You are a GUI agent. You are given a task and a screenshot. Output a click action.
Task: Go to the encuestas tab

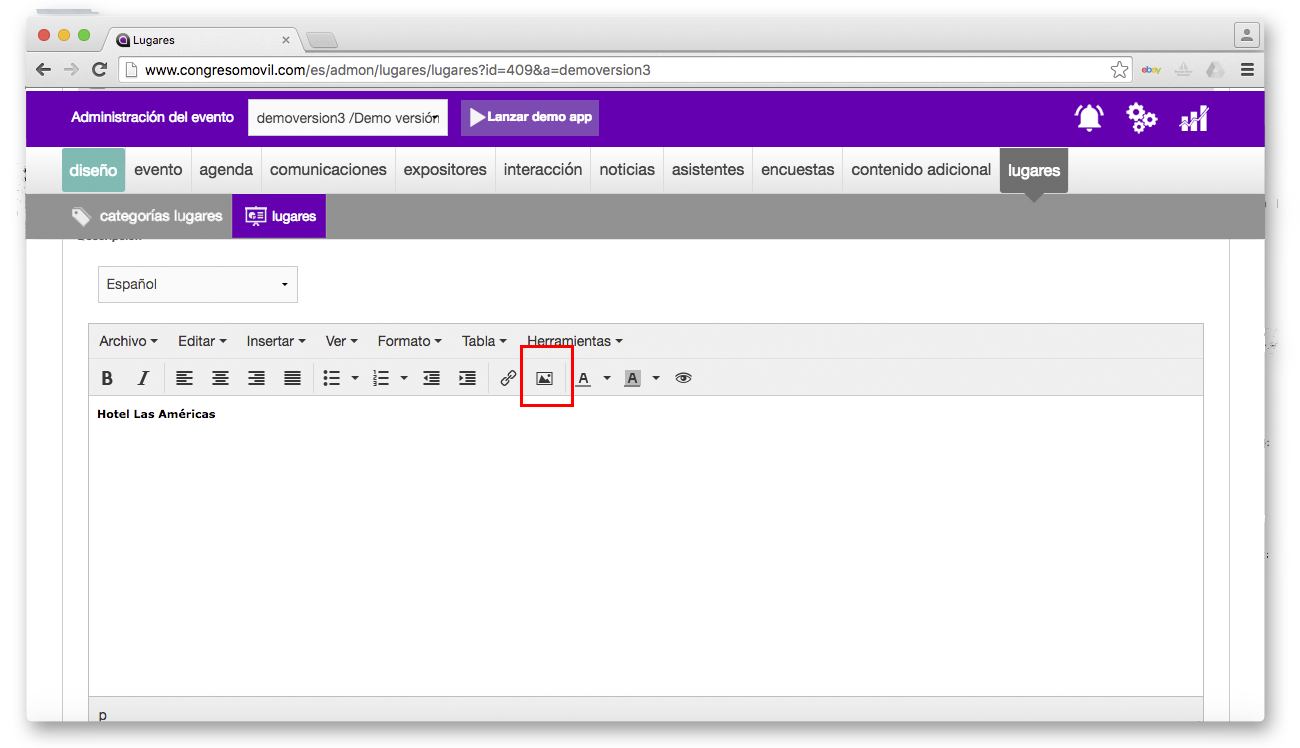point(797,170)
